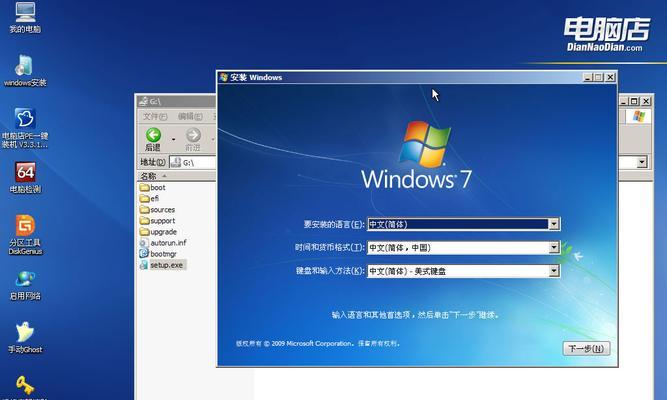This screenshot has width=667, height=400.
Task: Expand the Explorer address bar dropdown arrow
Action: tap(641, 162)
